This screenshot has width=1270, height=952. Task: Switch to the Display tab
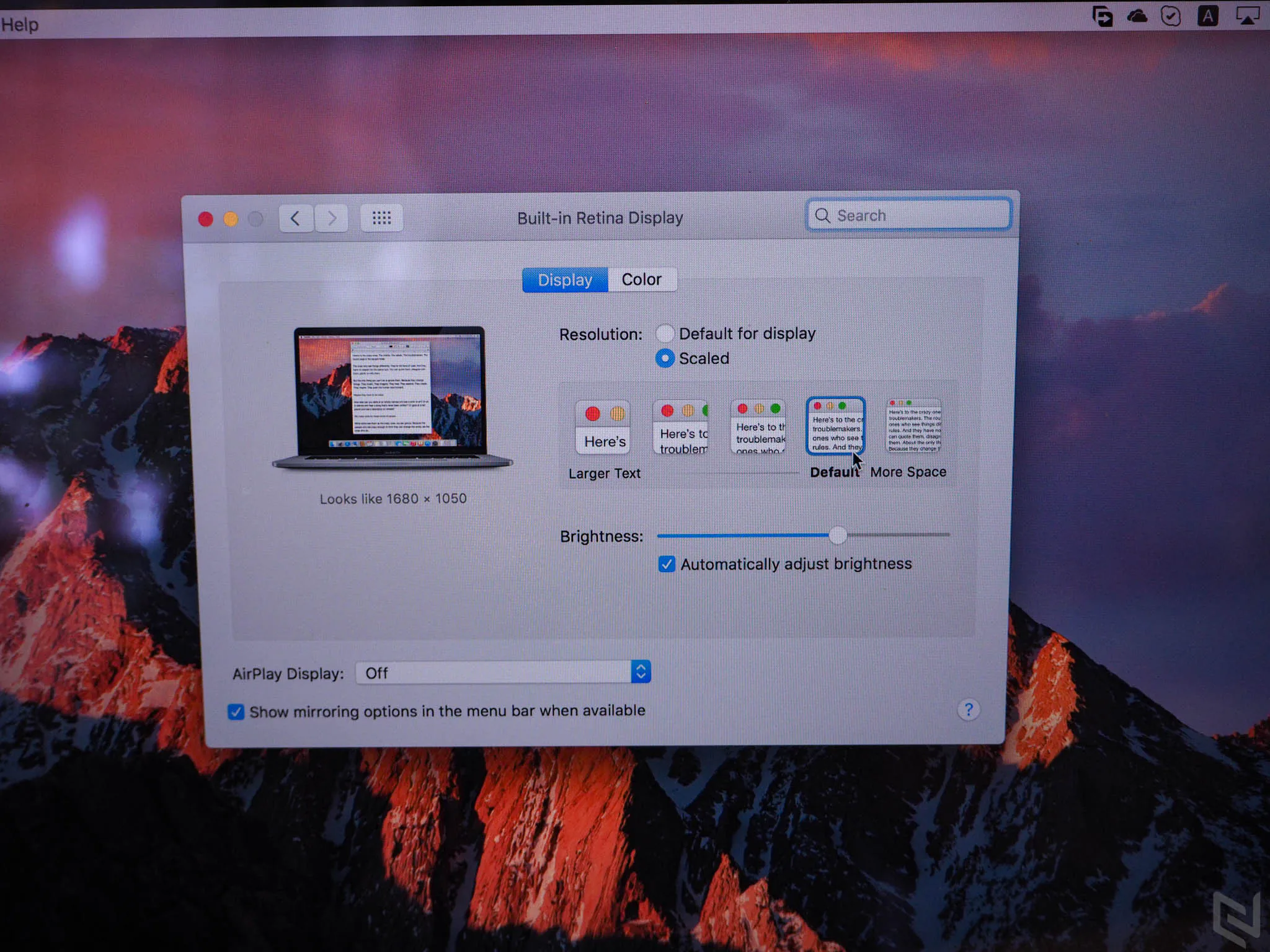pos(565,280)
